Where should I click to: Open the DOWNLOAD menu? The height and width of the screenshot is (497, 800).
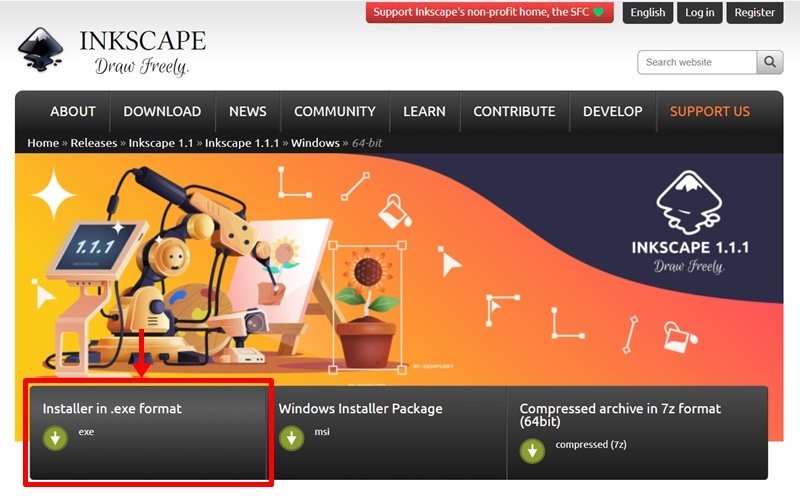(x=162, y=111)
